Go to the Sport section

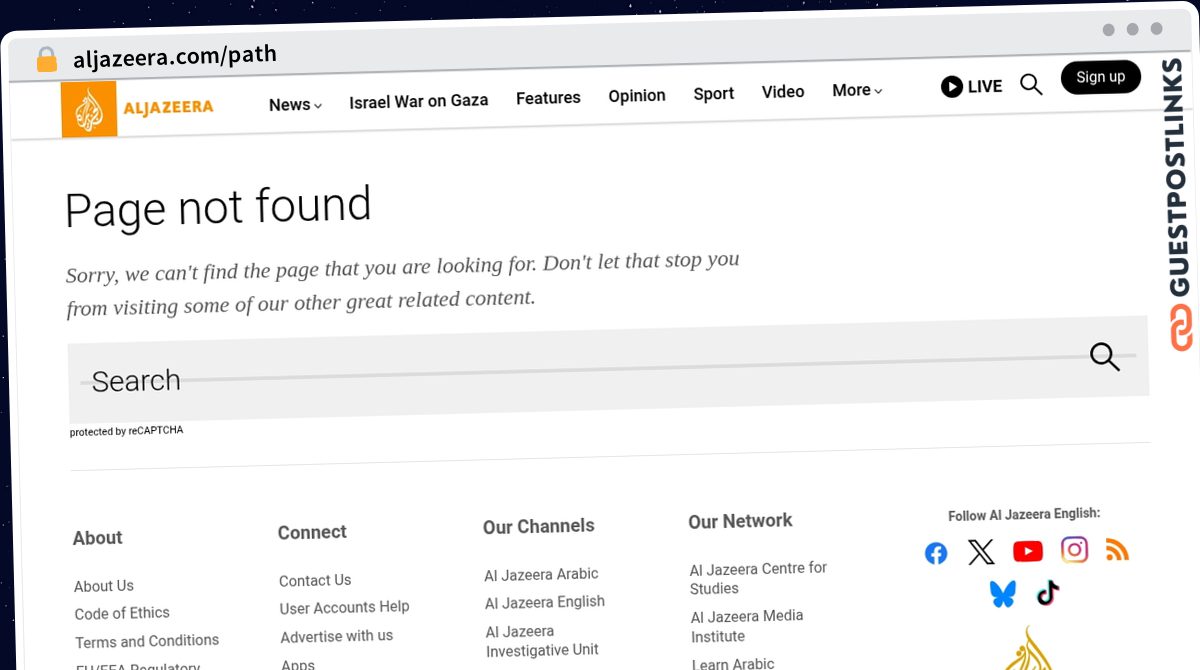click(714, 94)
